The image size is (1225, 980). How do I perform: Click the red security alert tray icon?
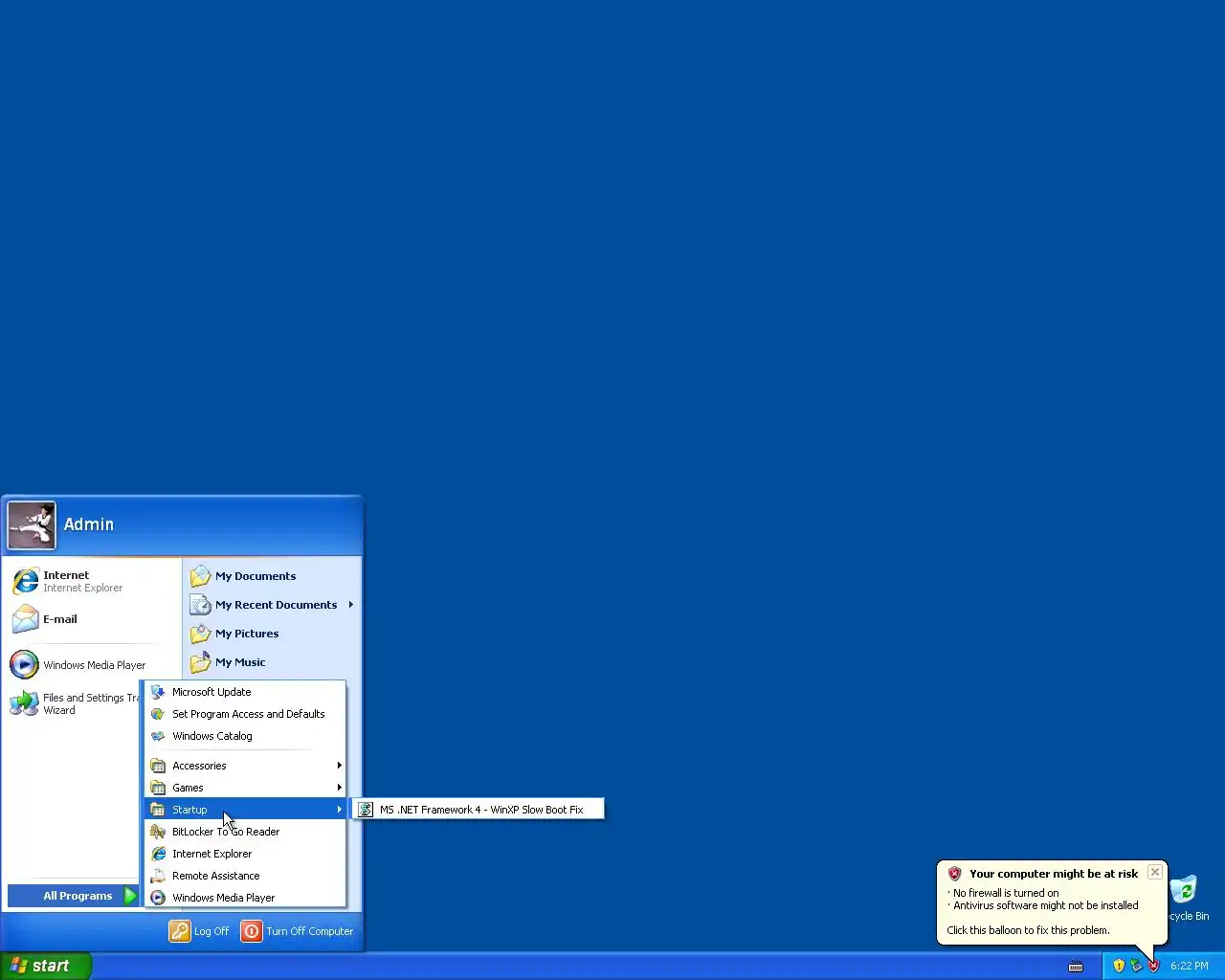pyautogui.click(x=1153, y=966)
